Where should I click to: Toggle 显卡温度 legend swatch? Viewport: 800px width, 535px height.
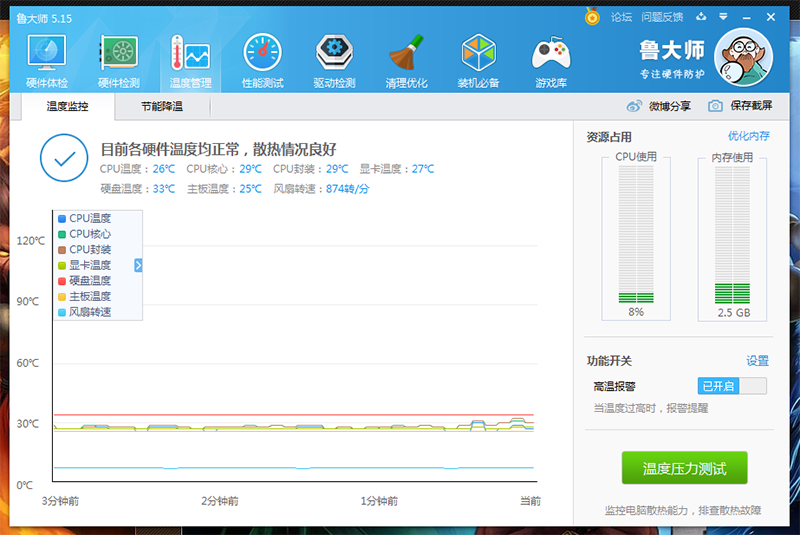pos(62,266)
